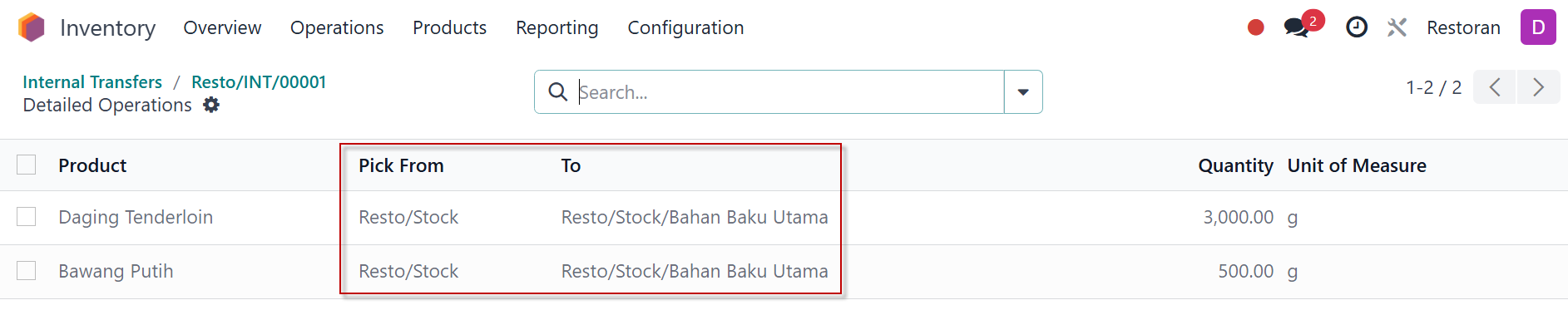1568x310 pixels.
Task: Open the Configuration menu
Action: tap(685, 27)
